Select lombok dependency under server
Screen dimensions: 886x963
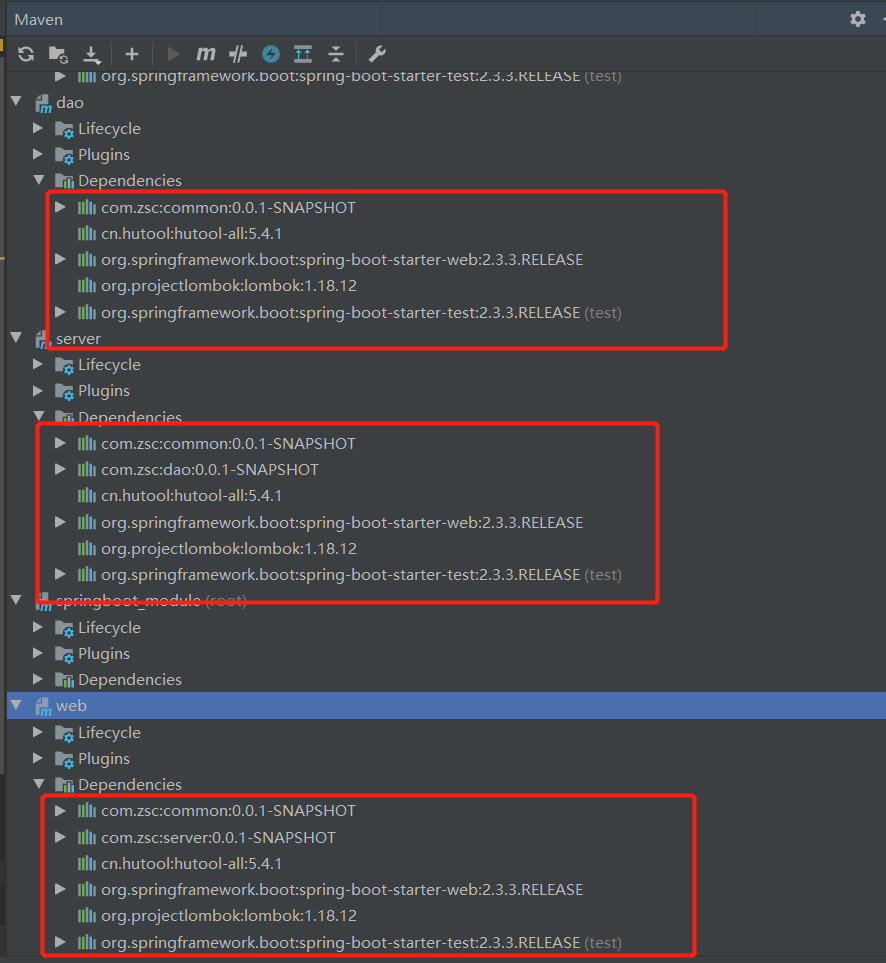point(229,548)
